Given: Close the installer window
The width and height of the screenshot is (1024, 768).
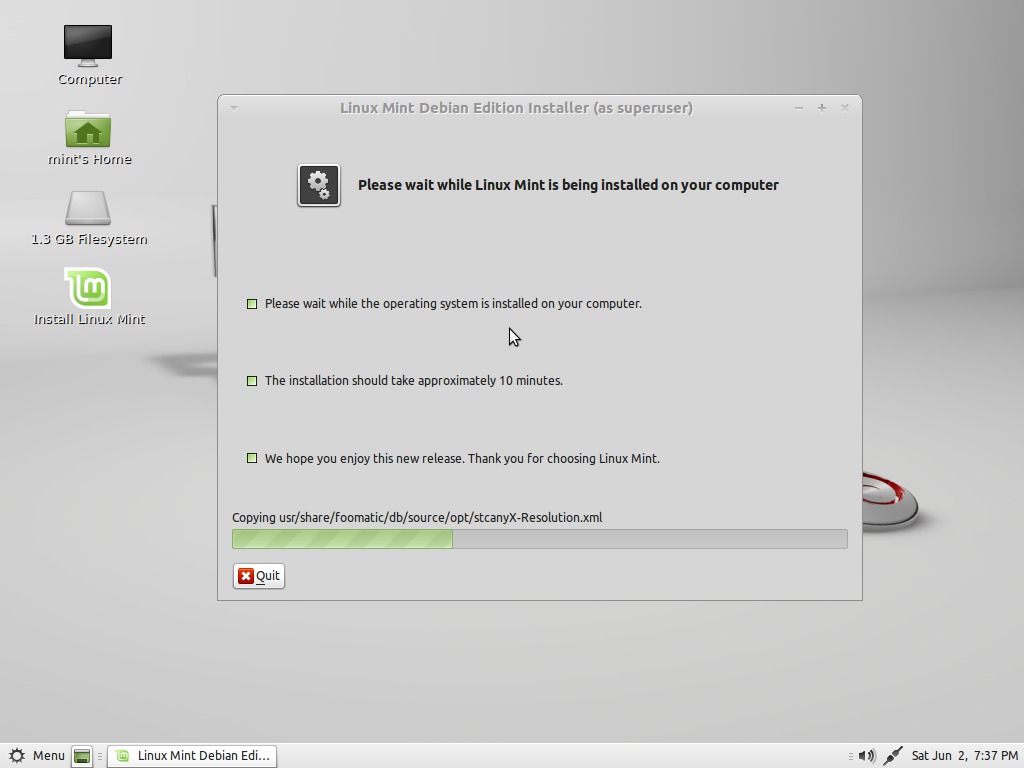Looking at the screenshot, I should click(x=844, y=108).
